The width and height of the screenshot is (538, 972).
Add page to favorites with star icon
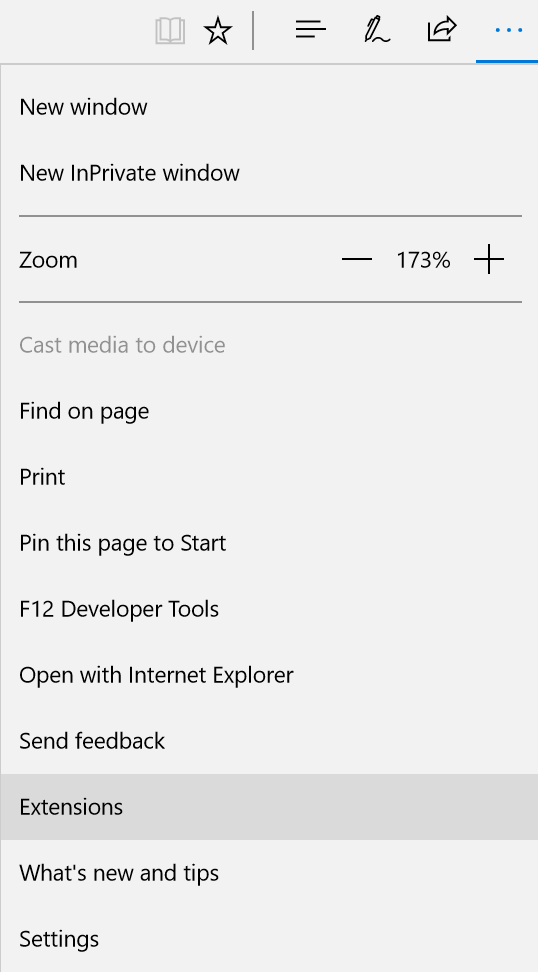coord(218,30)
